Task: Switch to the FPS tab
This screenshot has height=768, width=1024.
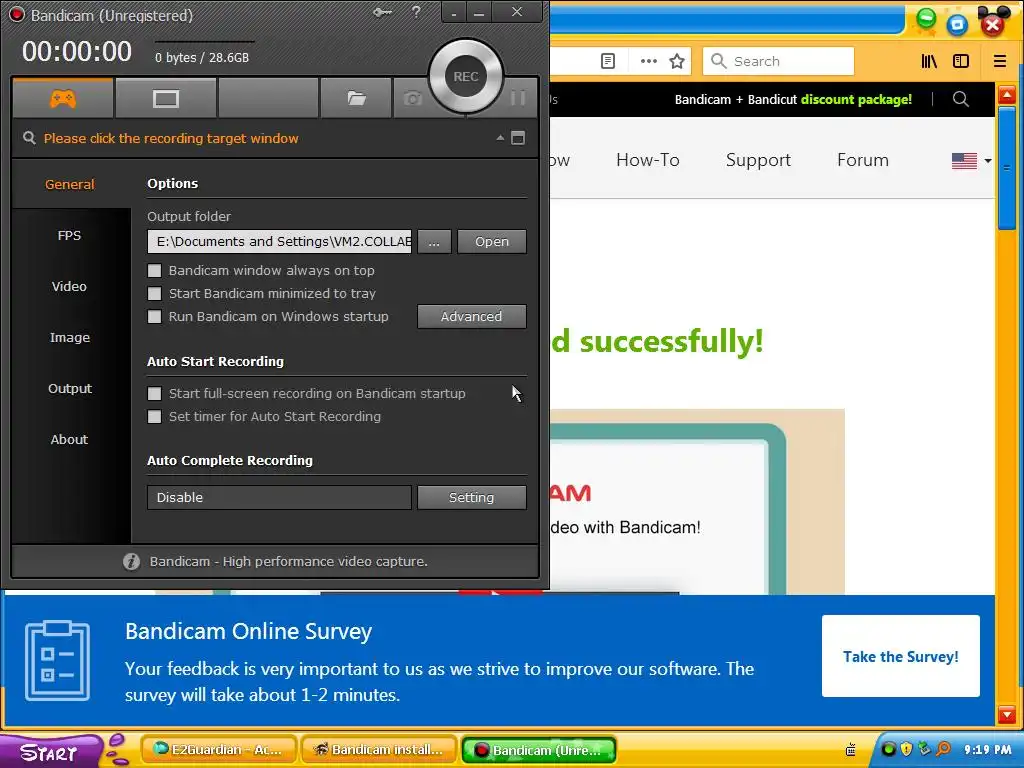Action: pos(69,235)
